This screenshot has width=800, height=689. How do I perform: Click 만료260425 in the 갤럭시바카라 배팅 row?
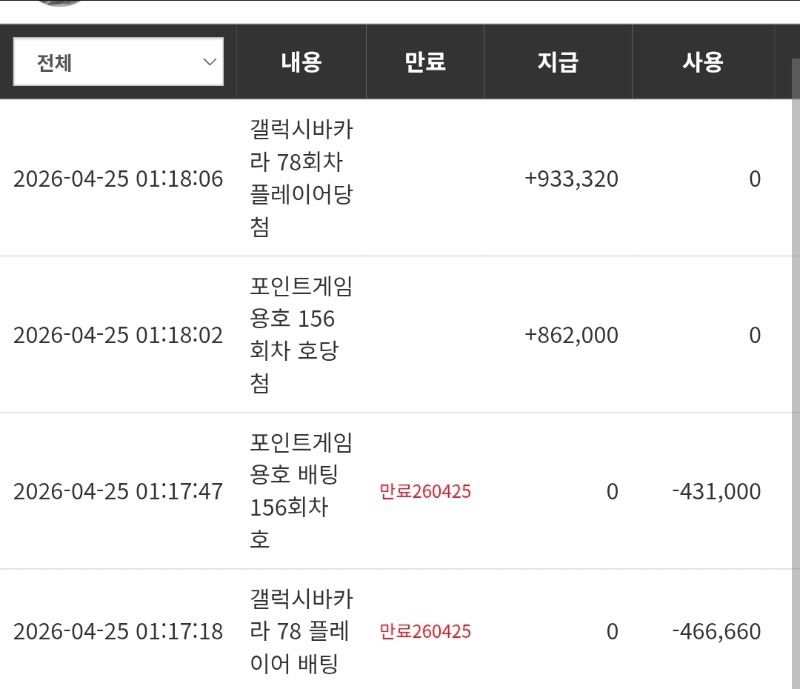pos(425,631)
